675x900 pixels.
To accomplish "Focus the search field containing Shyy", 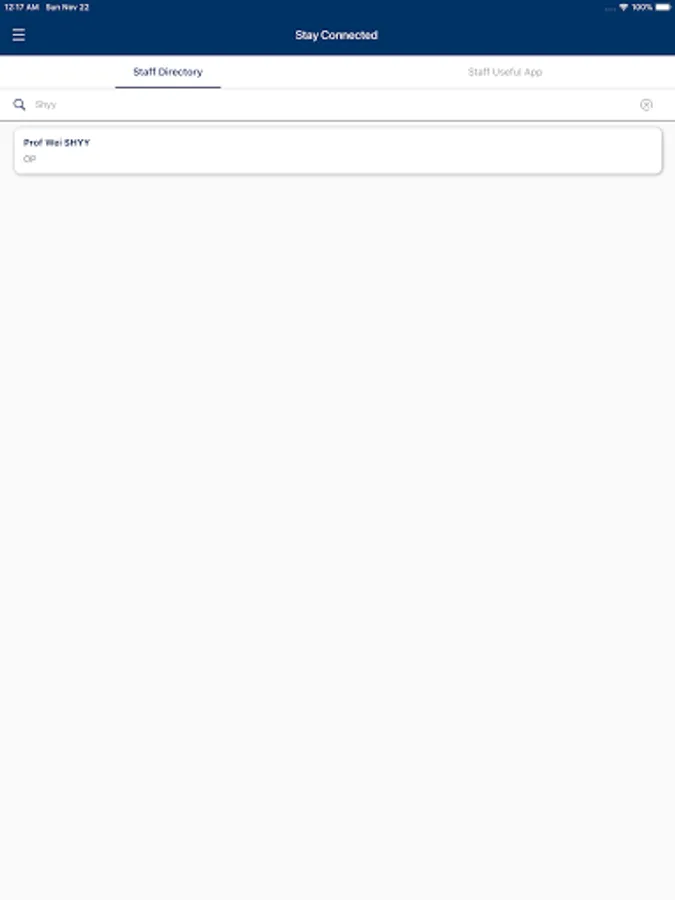I will (x=336, y=104).
